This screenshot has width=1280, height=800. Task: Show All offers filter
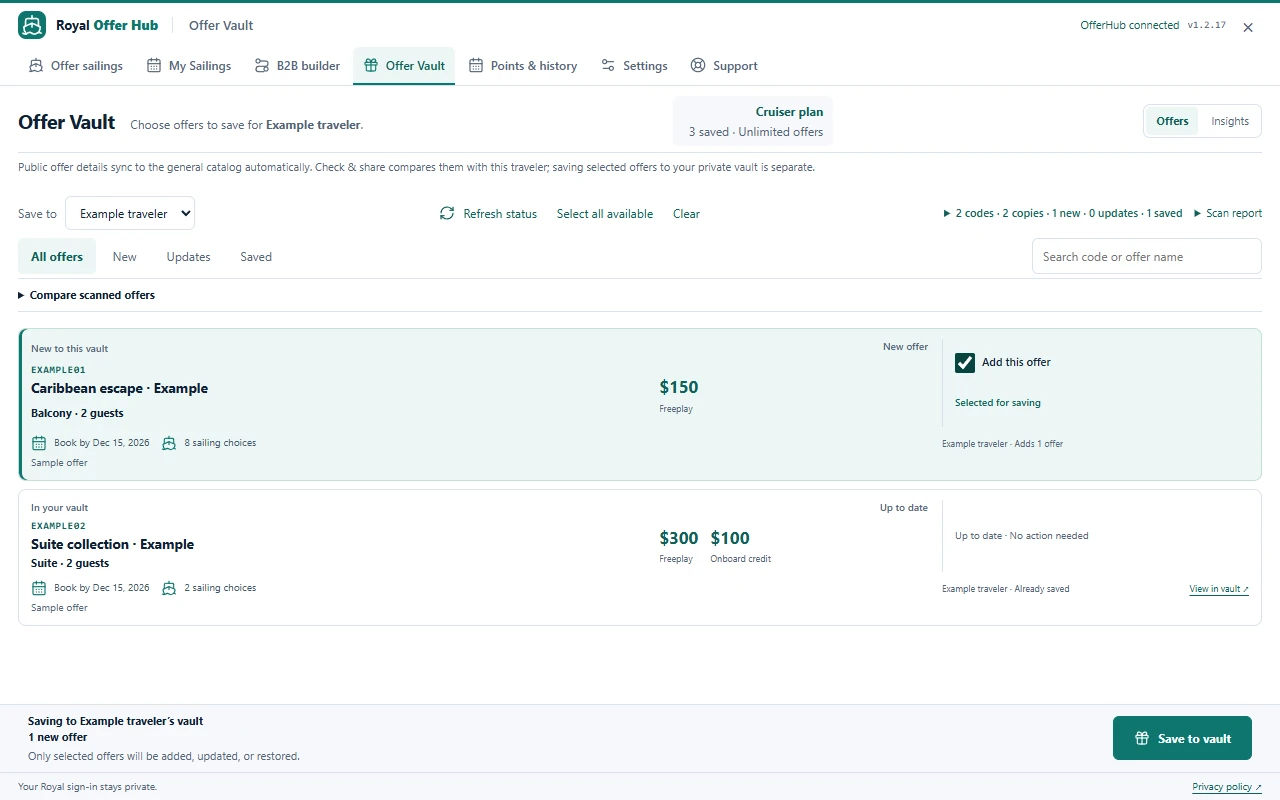[x=57, y=257]
